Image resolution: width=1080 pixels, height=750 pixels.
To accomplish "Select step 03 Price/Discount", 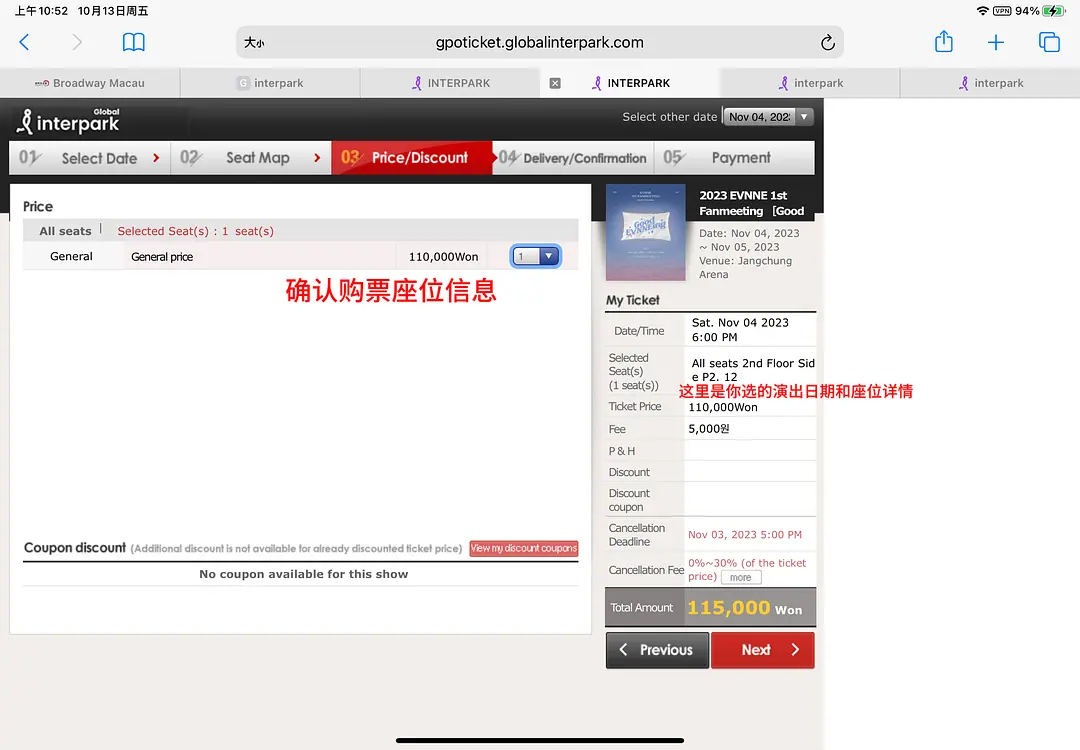I will click(412, 158).
